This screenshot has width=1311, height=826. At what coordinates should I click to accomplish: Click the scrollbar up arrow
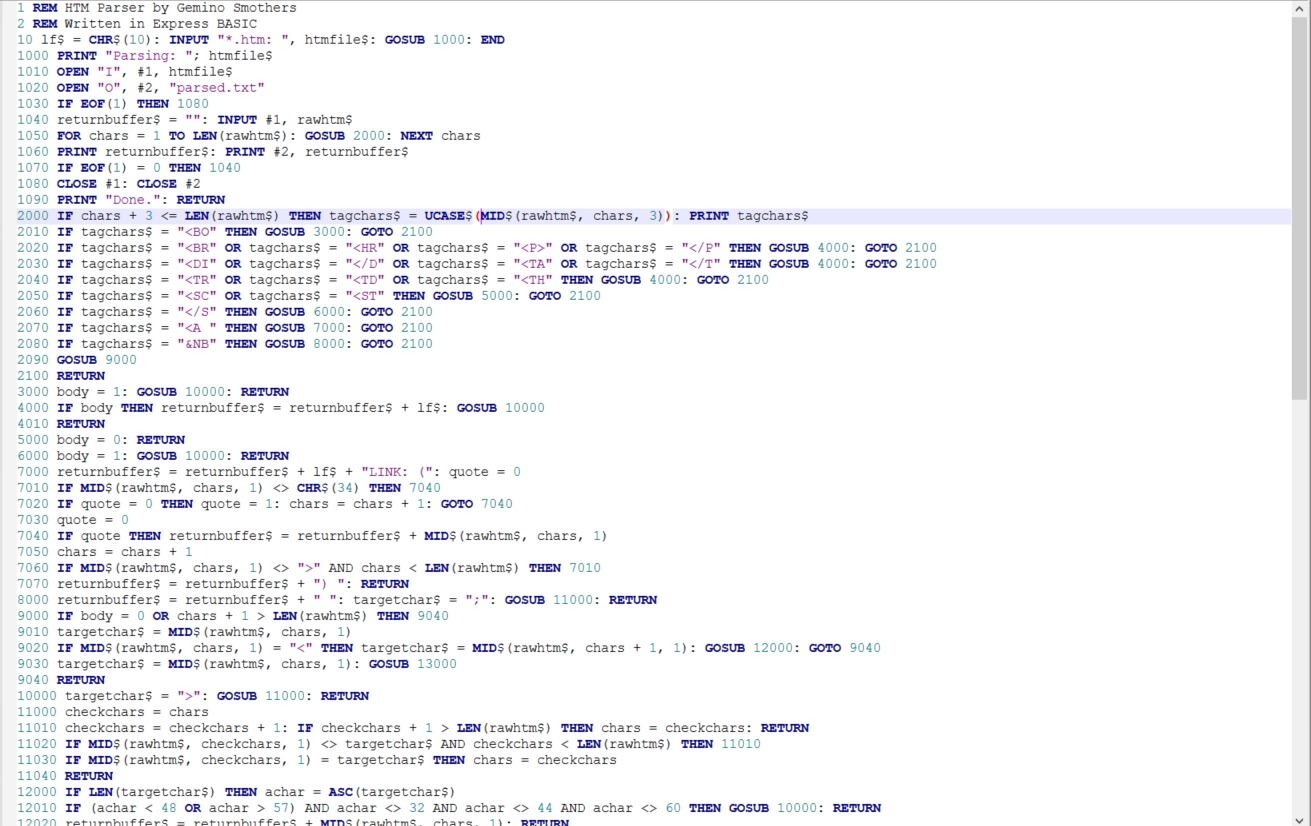(1300, 8)
